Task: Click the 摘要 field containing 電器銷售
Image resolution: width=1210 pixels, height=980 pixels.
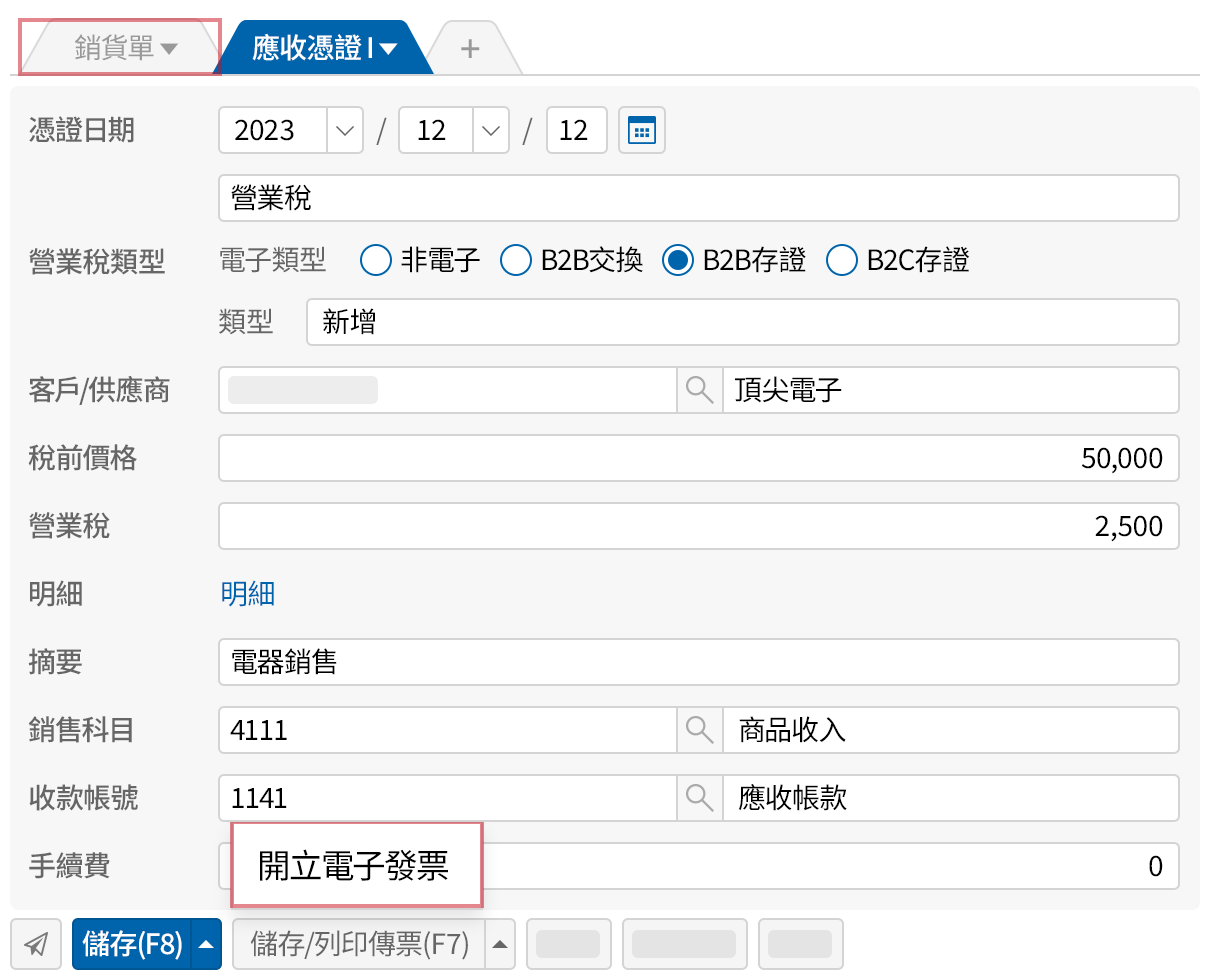Action: point(697,662)
